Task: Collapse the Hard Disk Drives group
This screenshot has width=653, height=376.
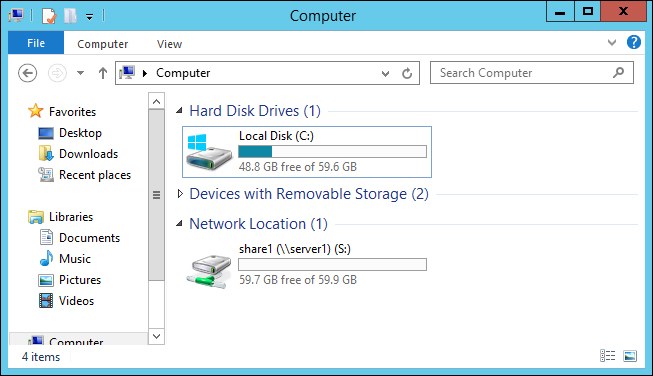Action: 179,110
